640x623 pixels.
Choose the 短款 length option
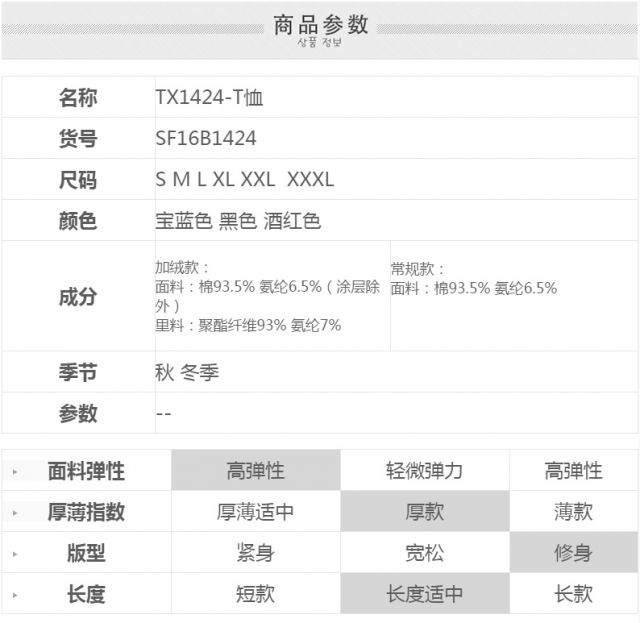pos(255,594)
